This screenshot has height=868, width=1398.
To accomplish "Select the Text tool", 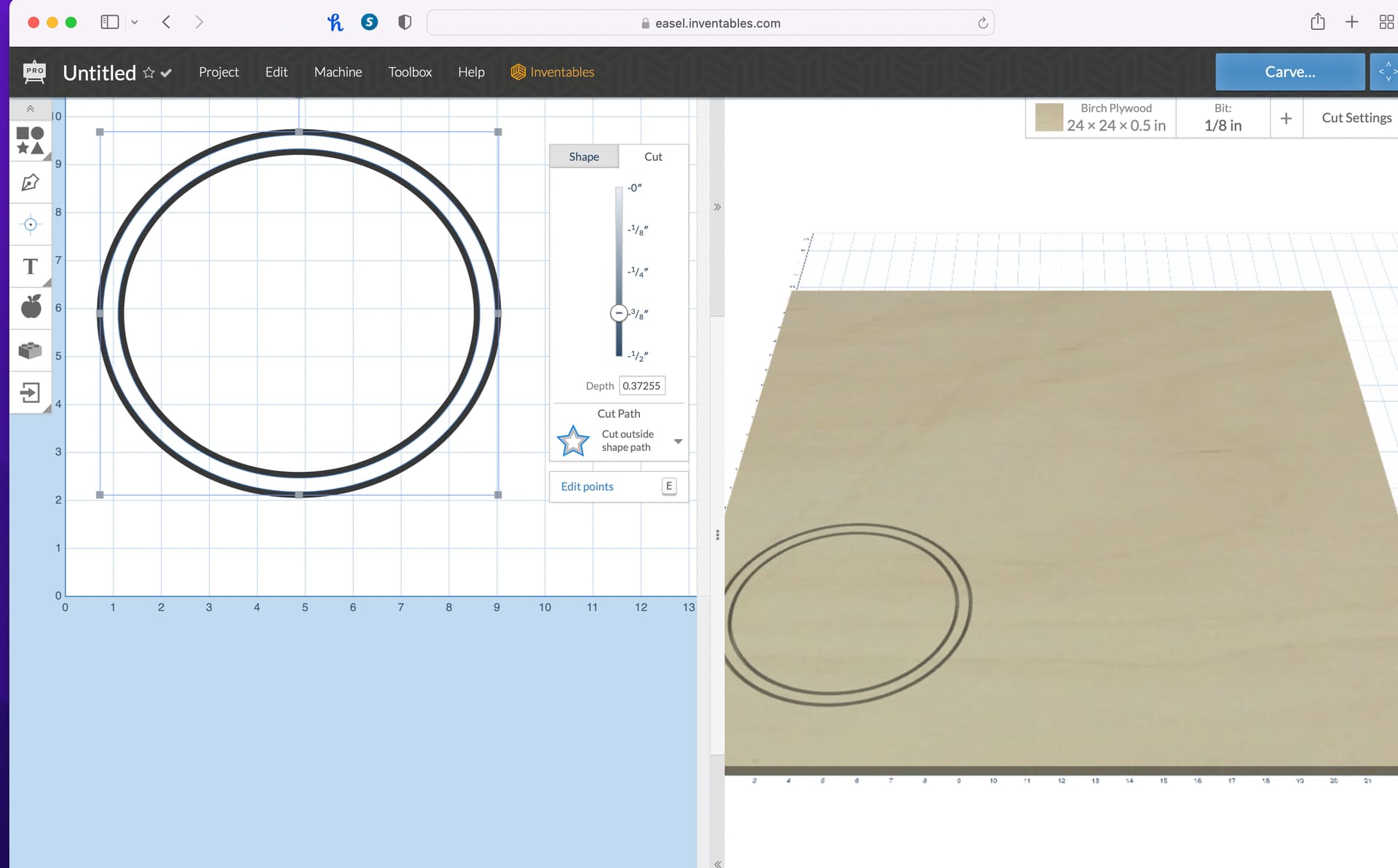I will tap(30, 267).
